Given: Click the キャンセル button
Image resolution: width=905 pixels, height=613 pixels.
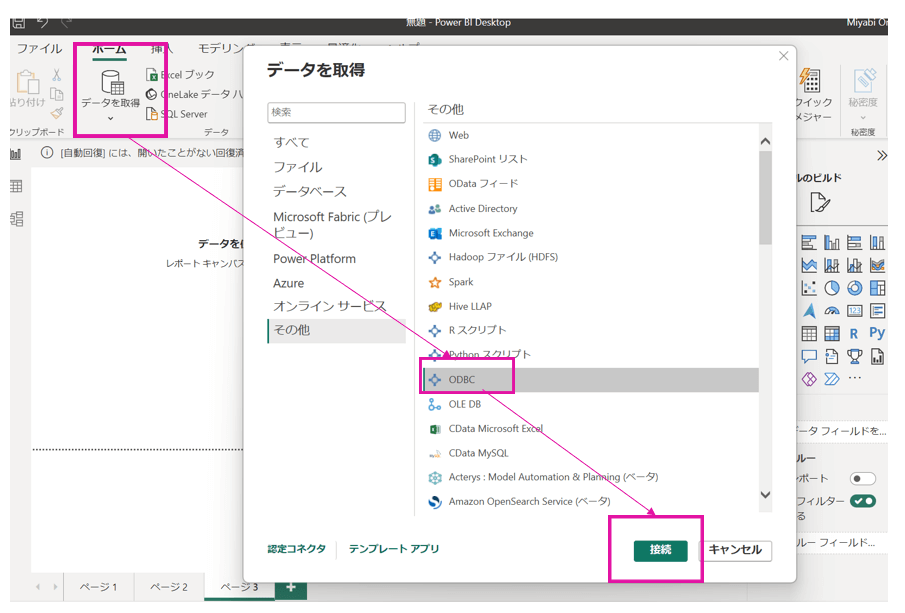Looking at the screenshot, I should [735, 550].
